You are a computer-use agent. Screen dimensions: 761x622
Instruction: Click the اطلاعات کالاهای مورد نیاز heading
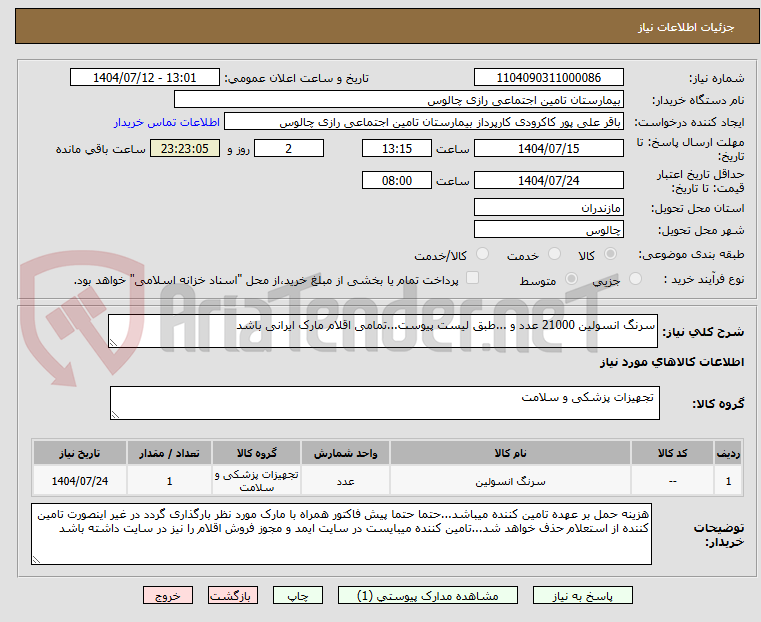[672, 362]
